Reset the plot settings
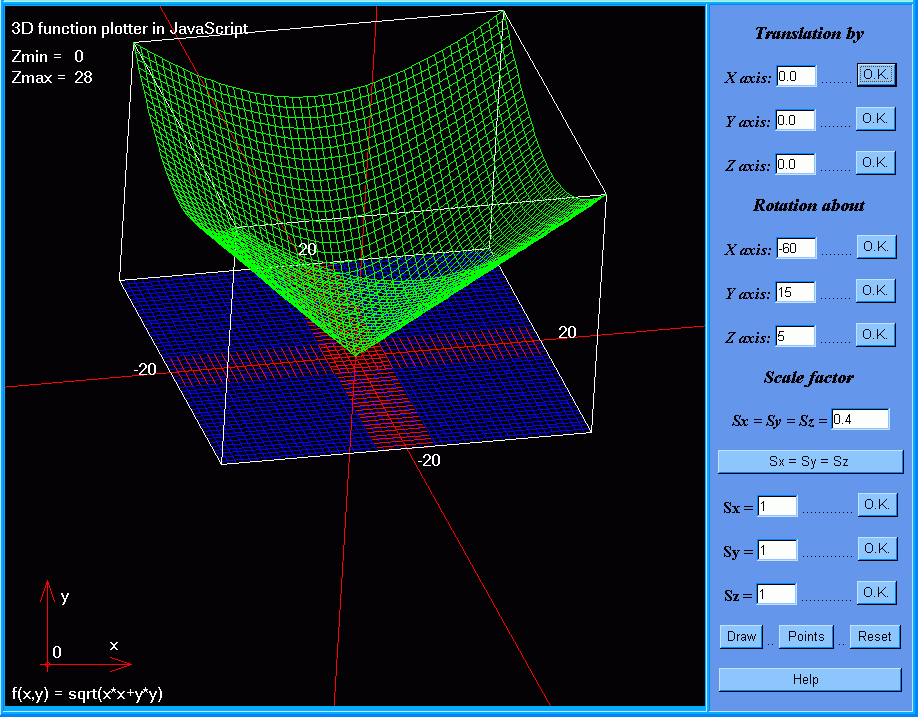 (874, 637)
